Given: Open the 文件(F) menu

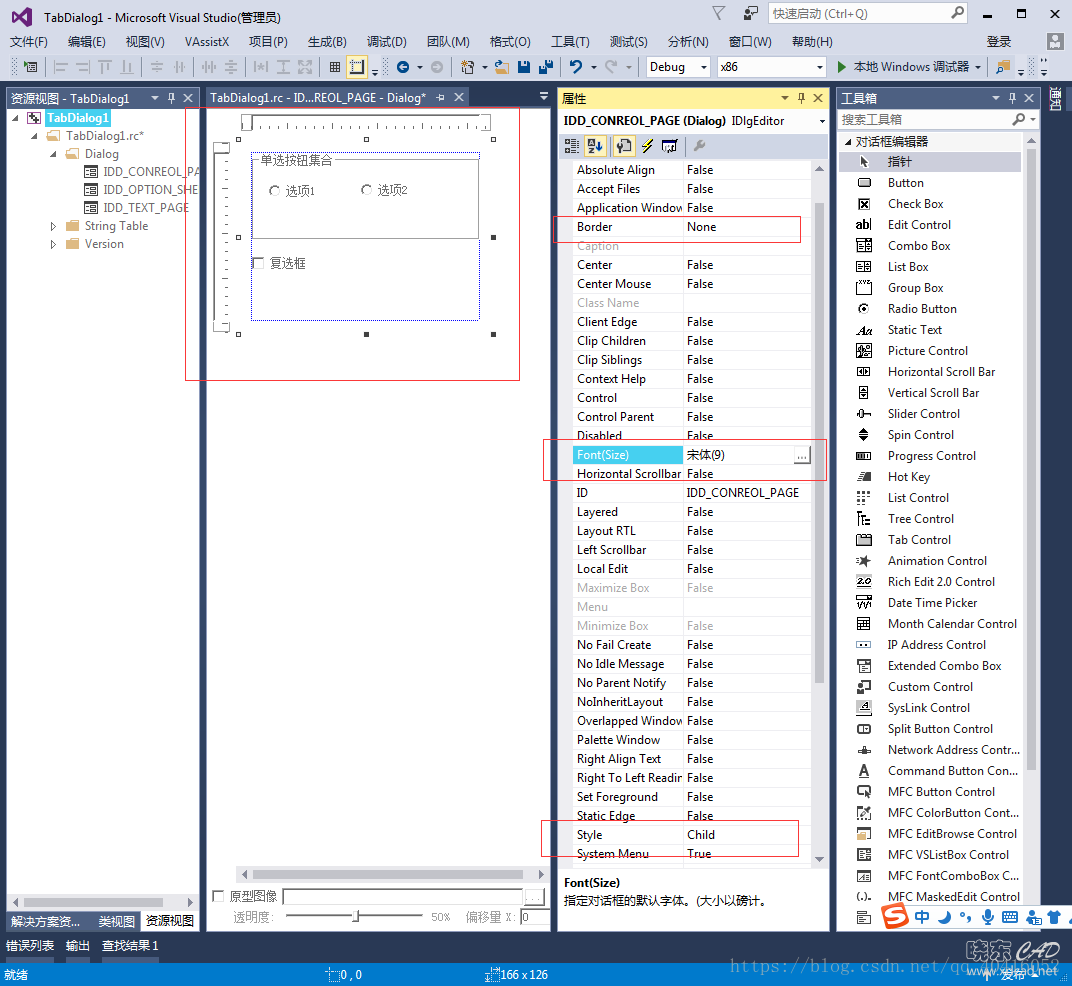Looking at the screenshot, I should tap(29, 42).
